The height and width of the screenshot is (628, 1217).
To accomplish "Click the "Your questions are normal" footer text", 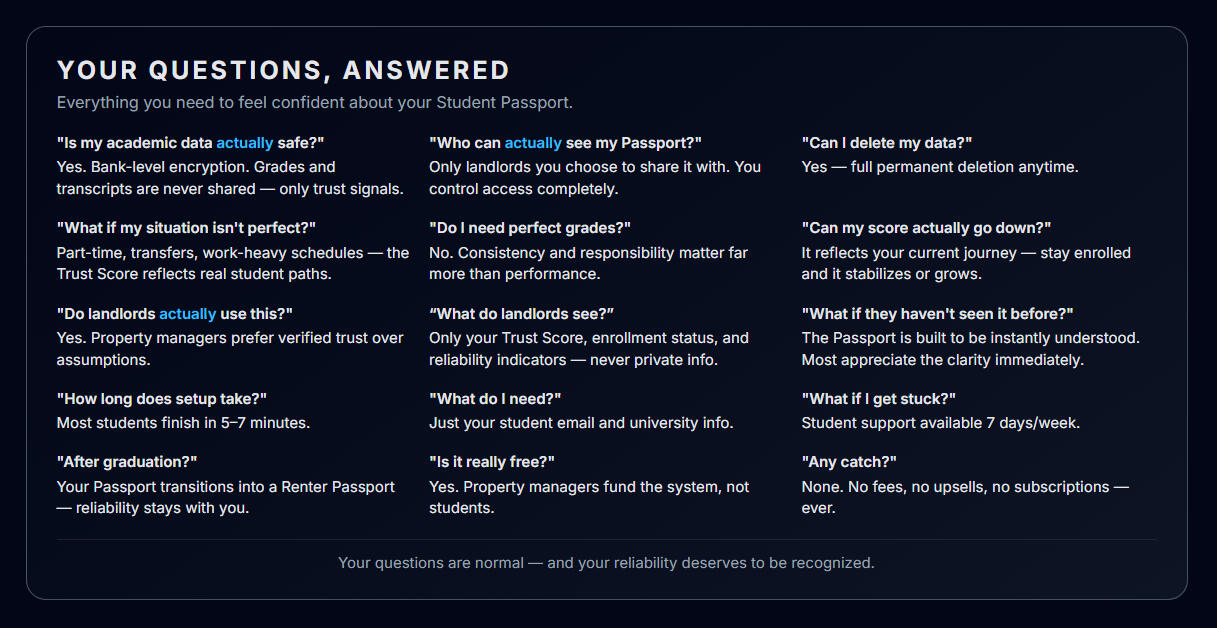I will point(606,563).
